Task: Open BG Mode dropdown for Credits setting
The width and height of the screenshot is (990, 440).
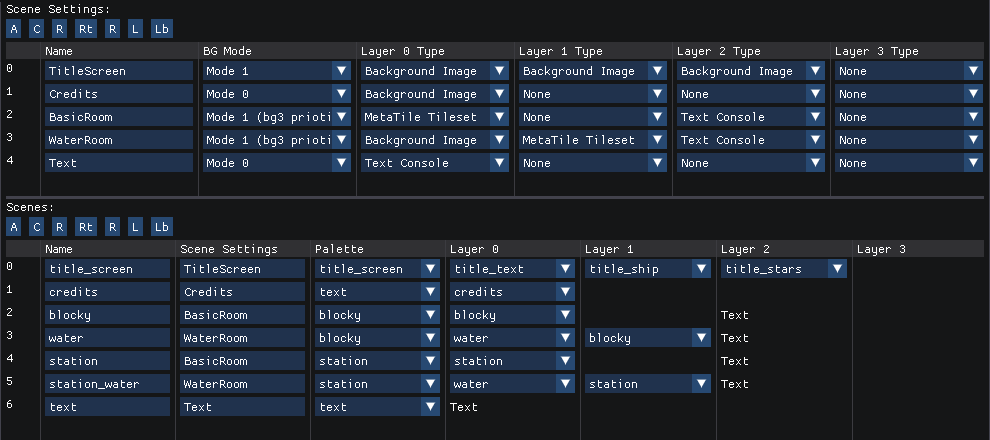Action: click(x=277, y=94)
